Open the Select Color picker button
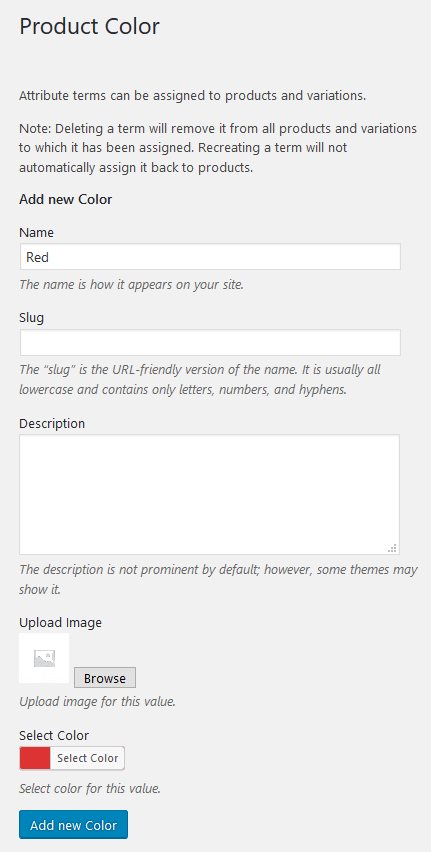The height and width of the screenshot is (852, 431). pyautogui.click(x=87, y=758)
